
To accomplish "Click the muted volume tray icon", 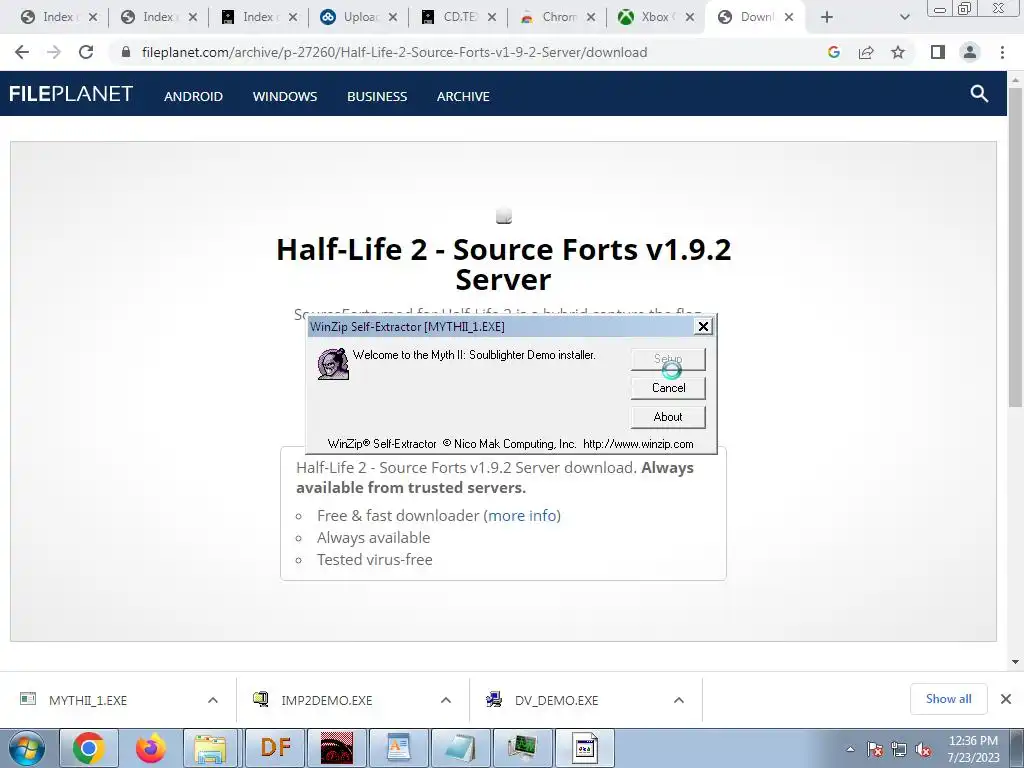I will coord(923,749).
